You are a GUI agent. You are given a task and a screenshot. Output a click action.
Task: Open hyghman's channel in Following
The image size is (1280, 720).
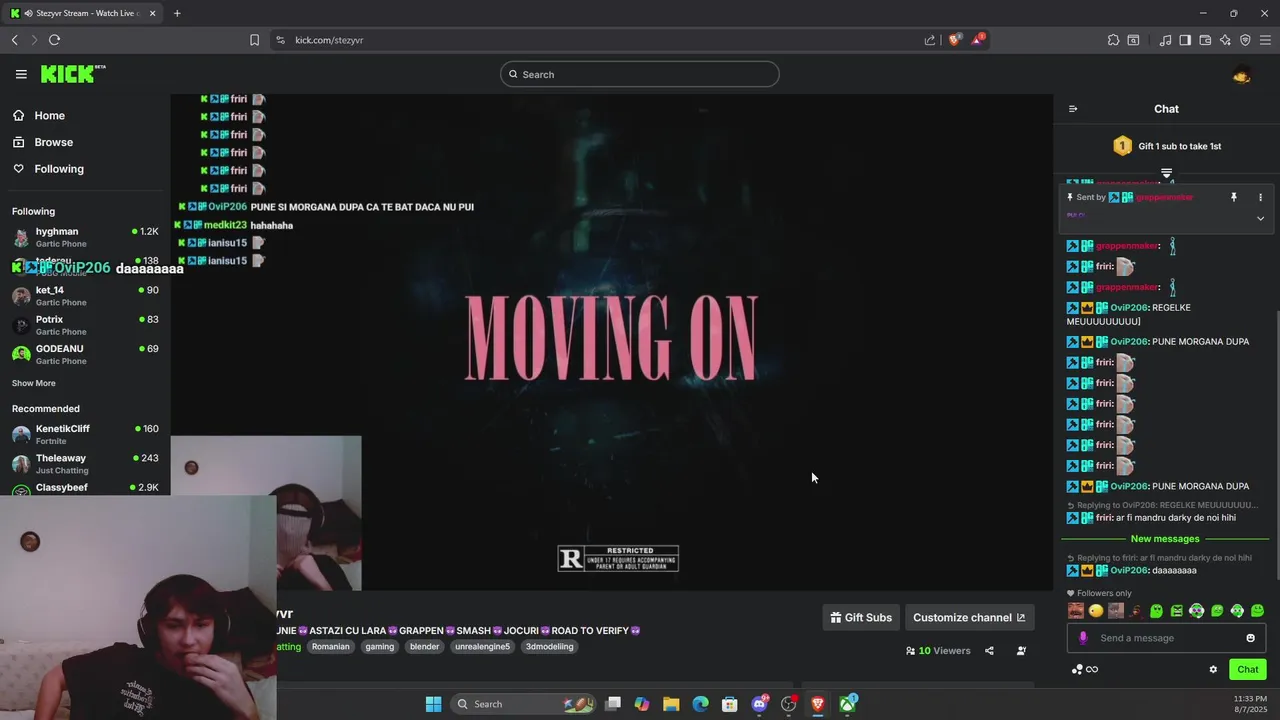click(x=85, y=237)
